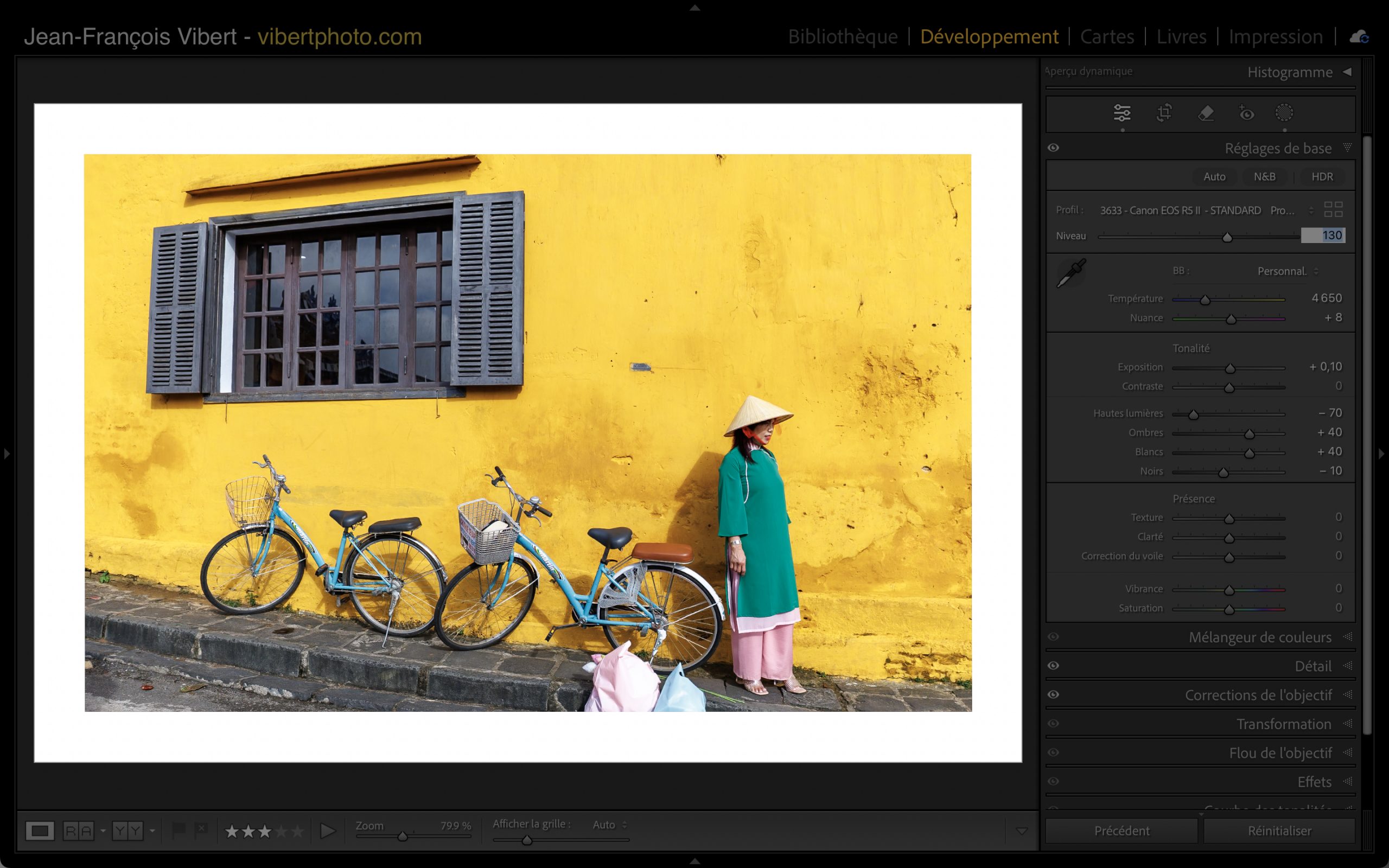The height and width of the screenshot is (868, 1389).
Task: Open the Afficher la grille Auto dropdown
Action: pyautogui.click(x=609, y=825)
